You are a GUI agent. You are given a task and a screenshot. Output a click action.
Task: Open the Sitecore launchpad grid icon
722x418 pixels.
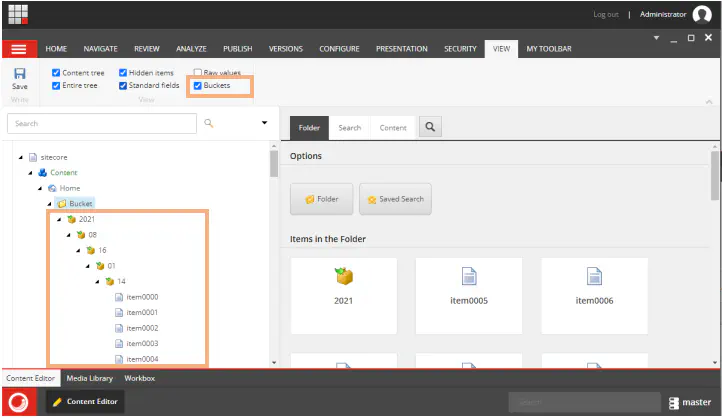coord(18,14)
